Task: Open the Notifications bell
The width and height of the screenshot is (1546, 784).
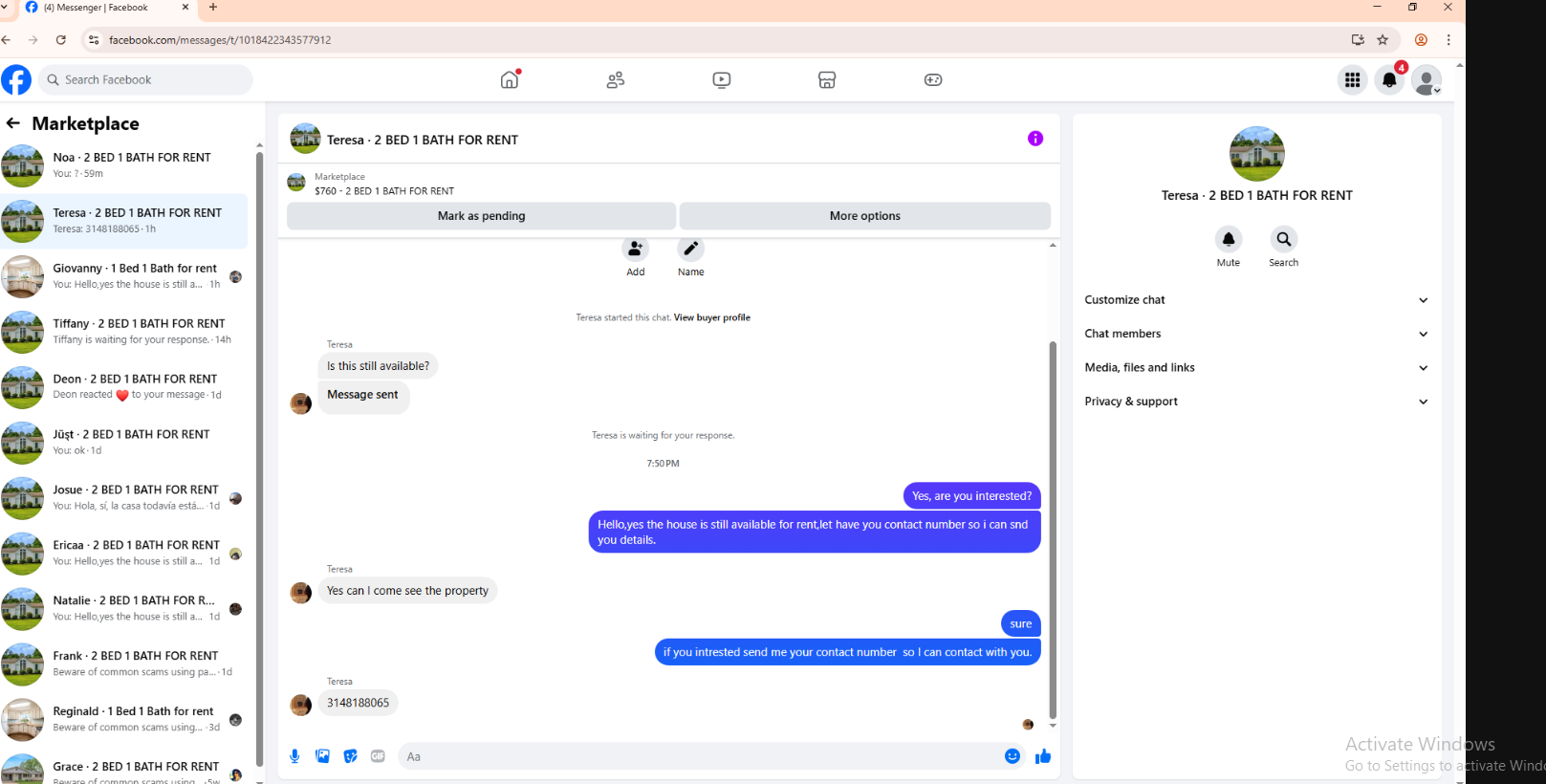Action: [x=1389, y=80]
